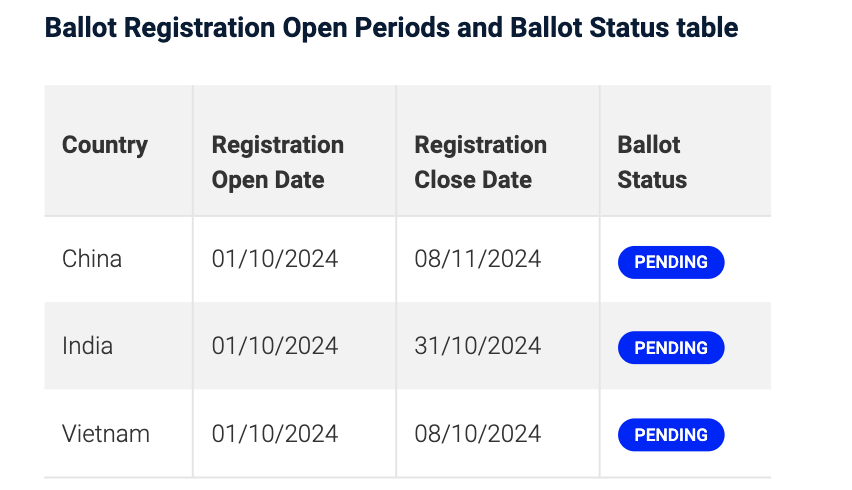
Task: Select the Ballot Status column header
Action: coord(652,162)
